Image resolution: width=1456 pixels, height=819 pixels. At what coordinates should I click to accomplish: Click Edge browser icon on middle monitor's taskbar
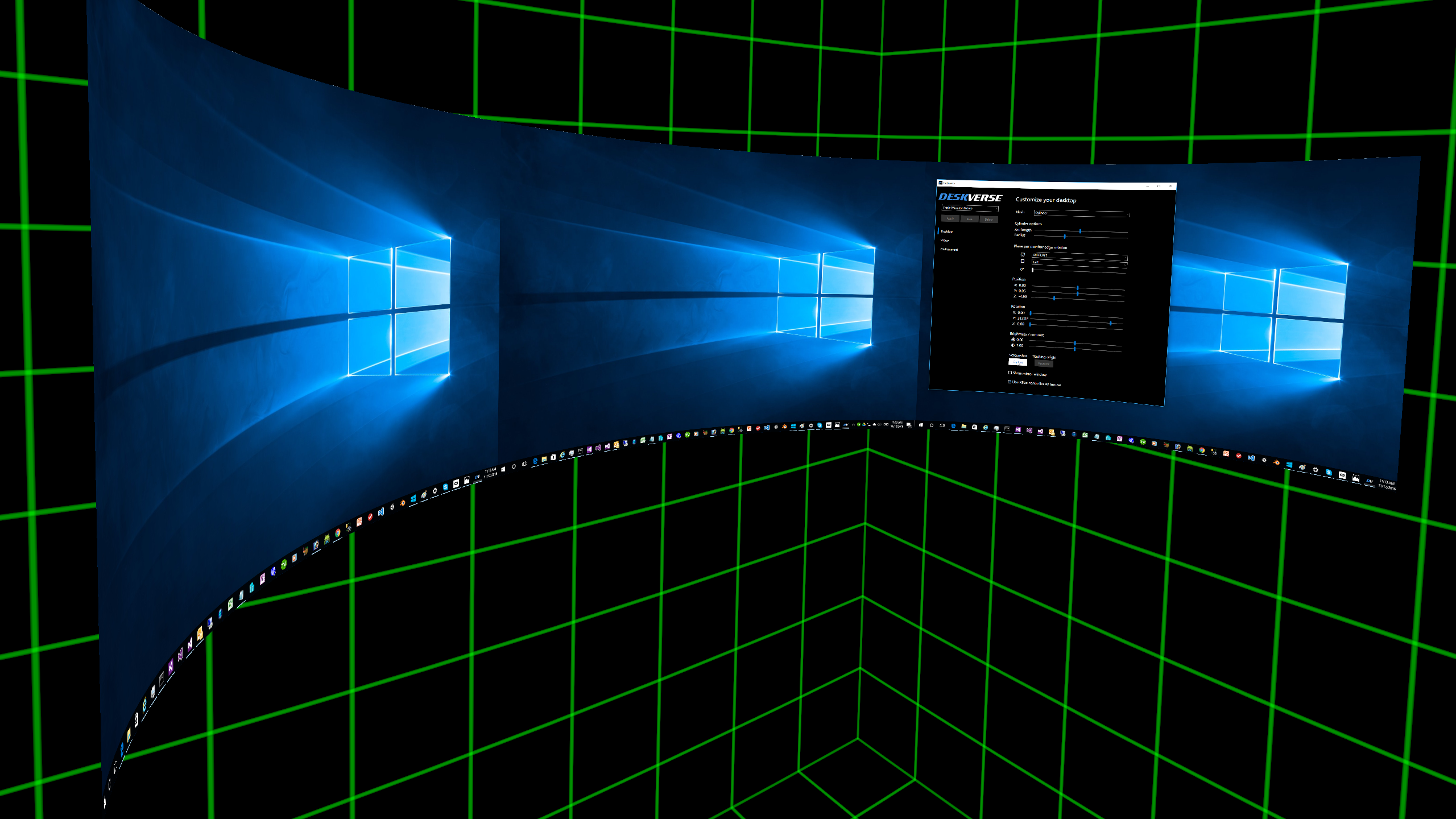click(x=535, y=461)
